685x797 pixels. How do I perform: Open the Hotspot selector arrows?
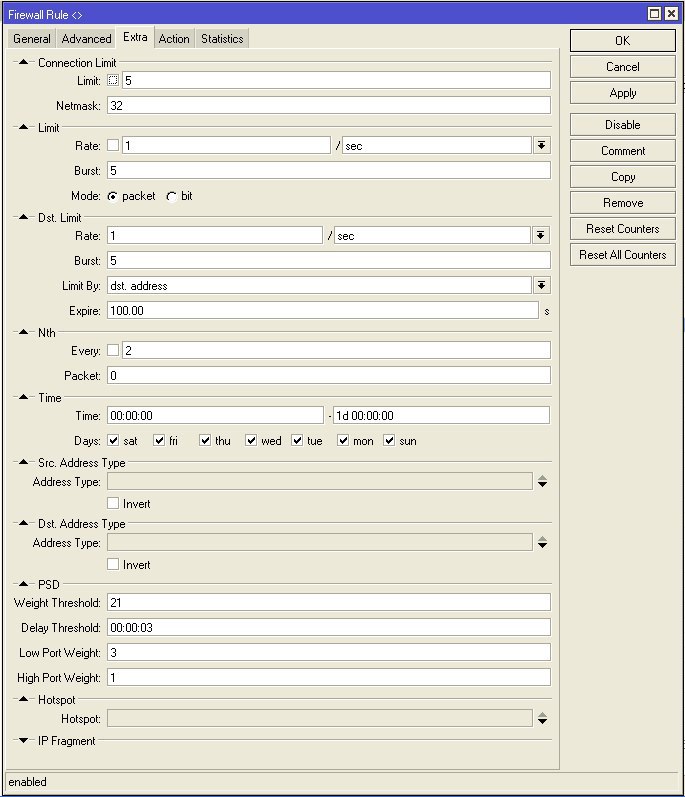click(542, 719)
